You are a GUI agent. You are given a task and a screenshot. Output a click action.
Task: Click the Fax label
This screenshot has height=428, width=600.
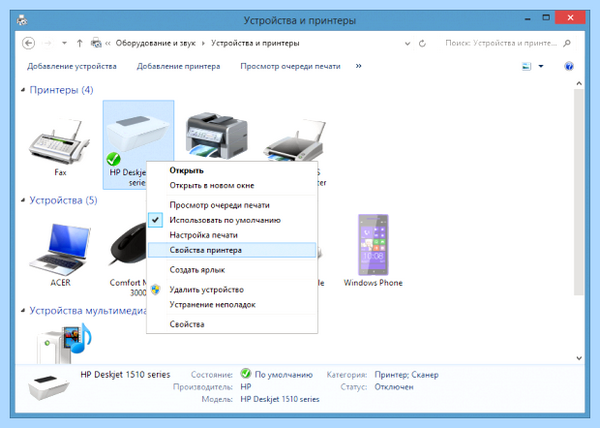tap(60, 173)
